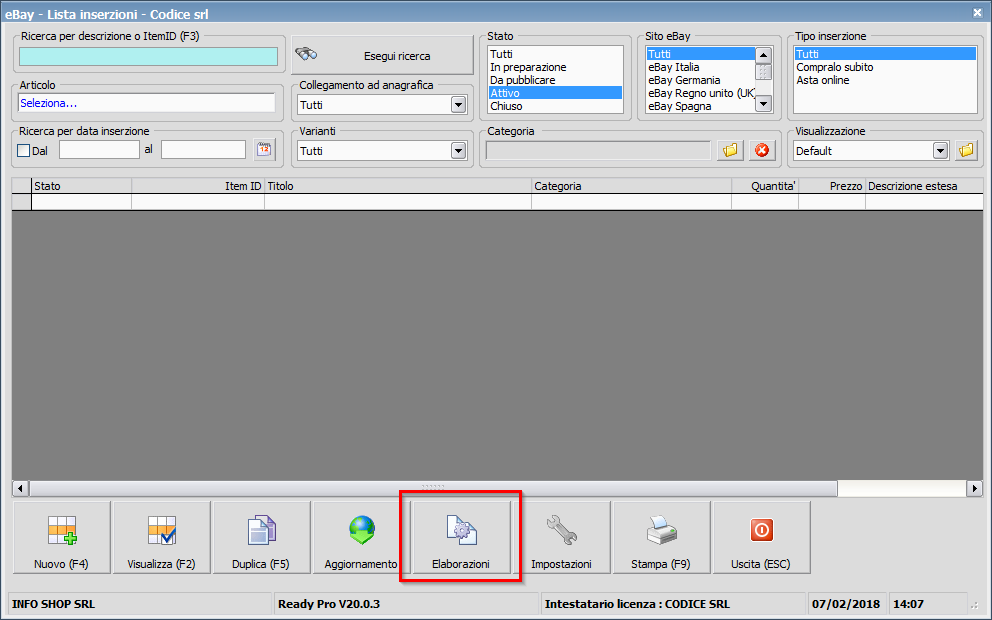Click the horizontal scrollbar thumb
This screenshot has width=992, height=620.
tap(433, 488)
